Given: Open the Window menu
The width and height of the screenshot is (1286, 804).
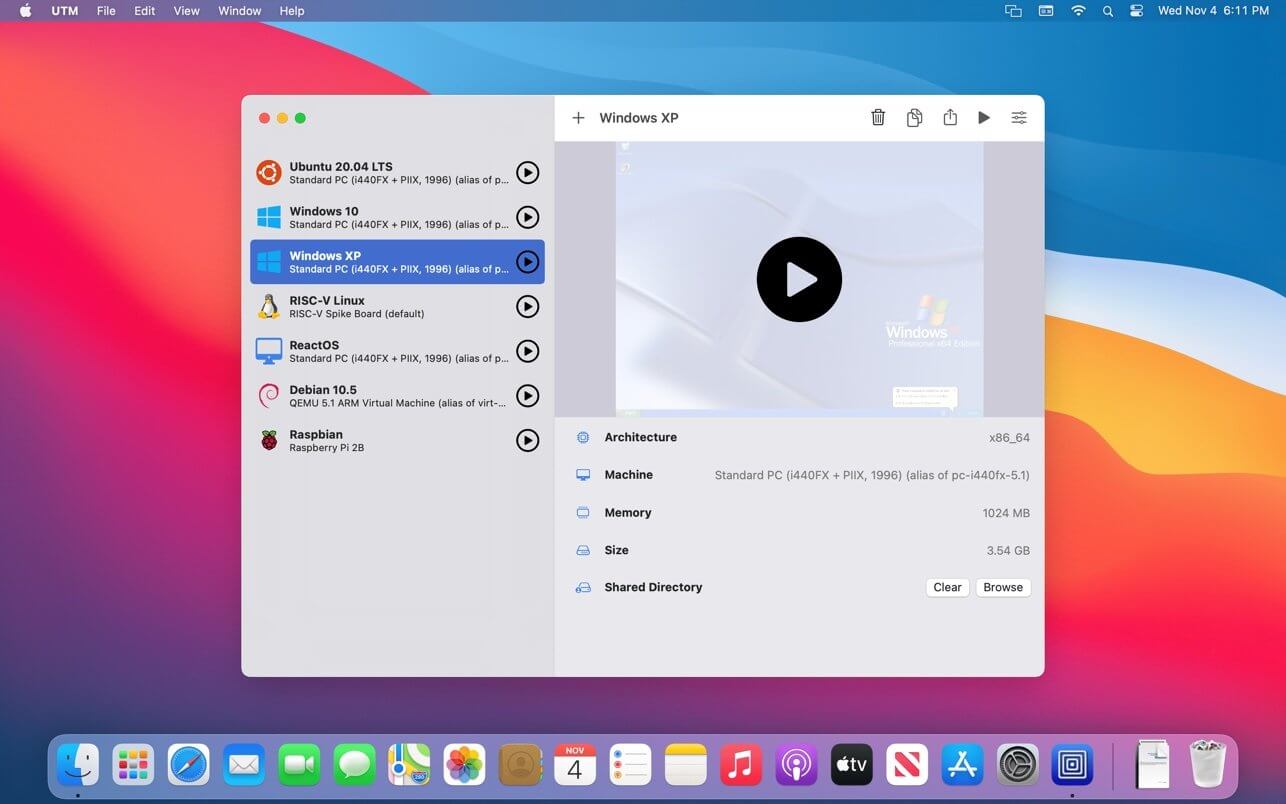Looking at the screenshot, I should pyautogui.click(x=240, y=11).
